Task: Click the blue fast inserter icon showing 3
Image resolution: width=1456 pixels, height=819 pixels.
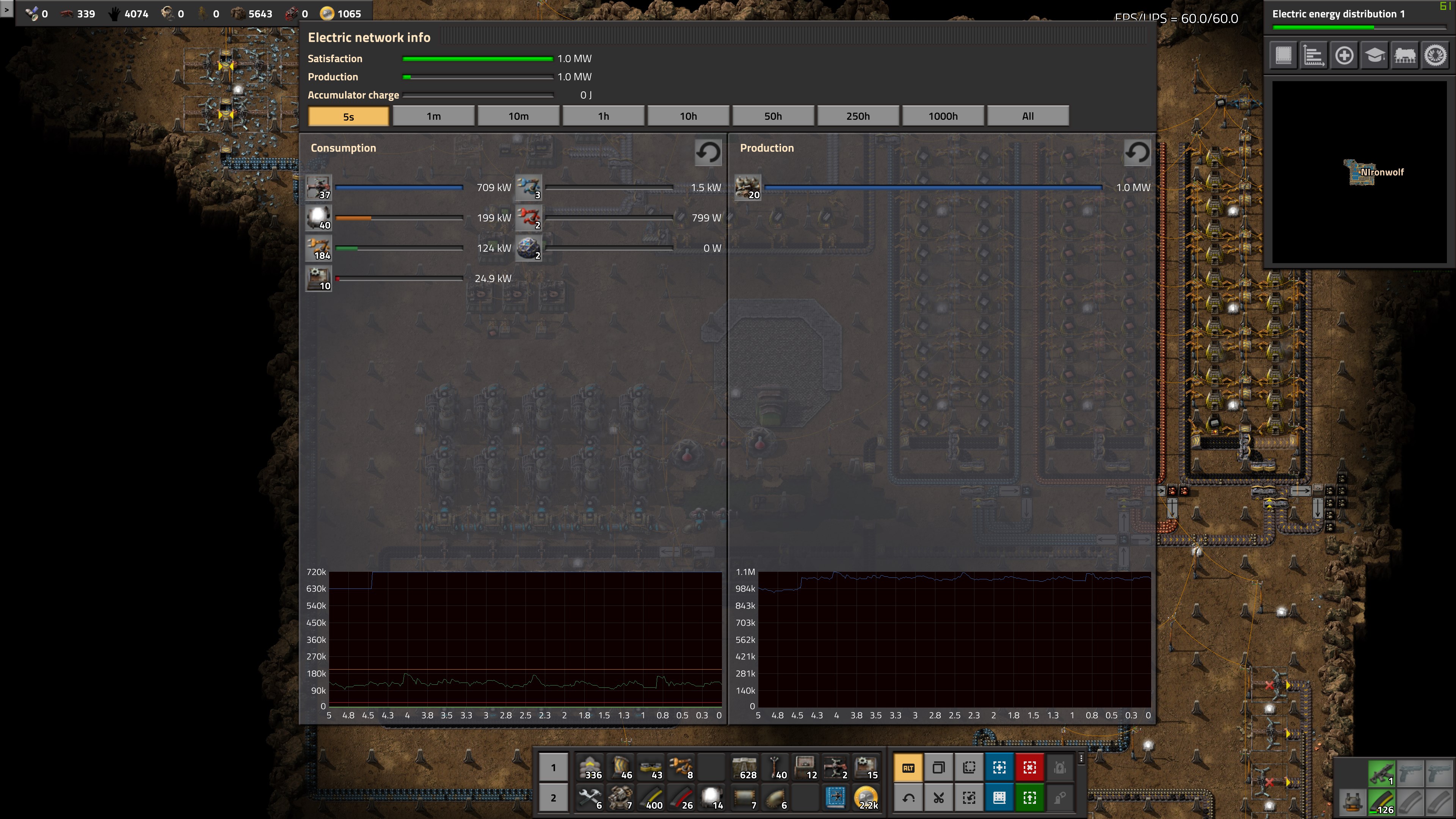Action: pos(529,188)
